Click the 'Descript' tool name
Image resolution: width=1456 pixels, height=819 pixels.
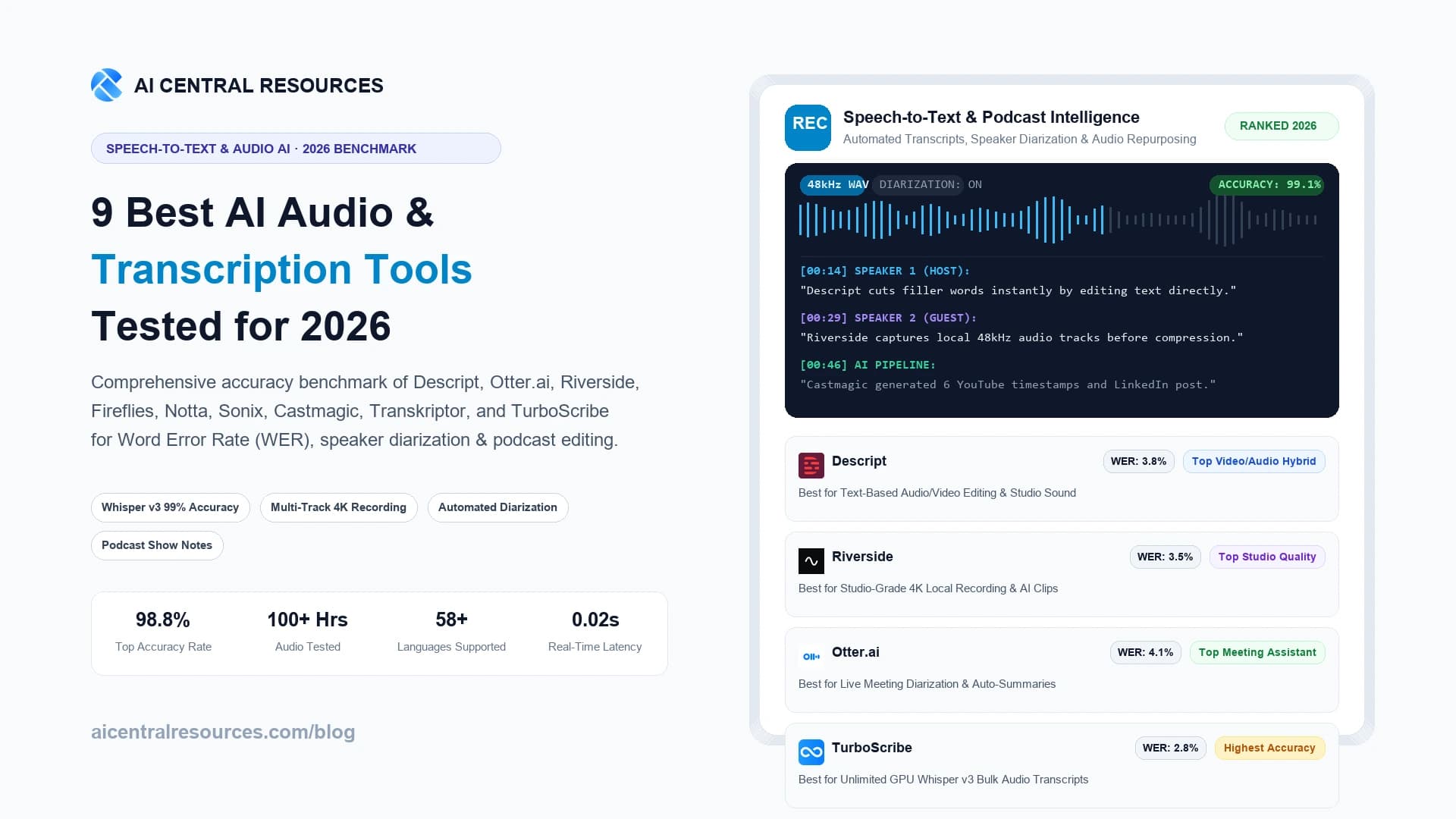click(858, 461)
